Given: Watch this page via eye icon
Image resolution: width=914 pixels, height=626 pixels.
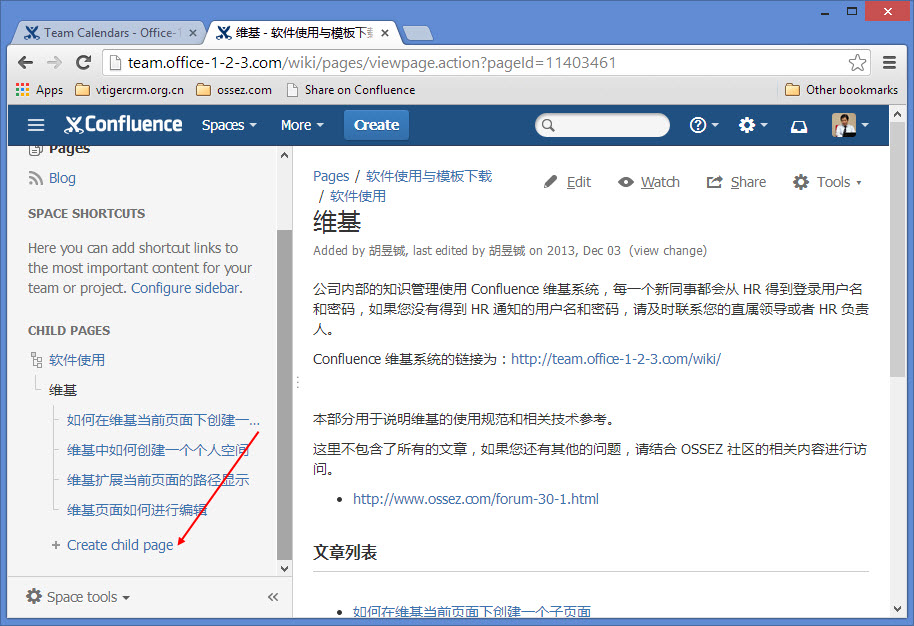Looking at the screenshot, I should coord(625,182).
